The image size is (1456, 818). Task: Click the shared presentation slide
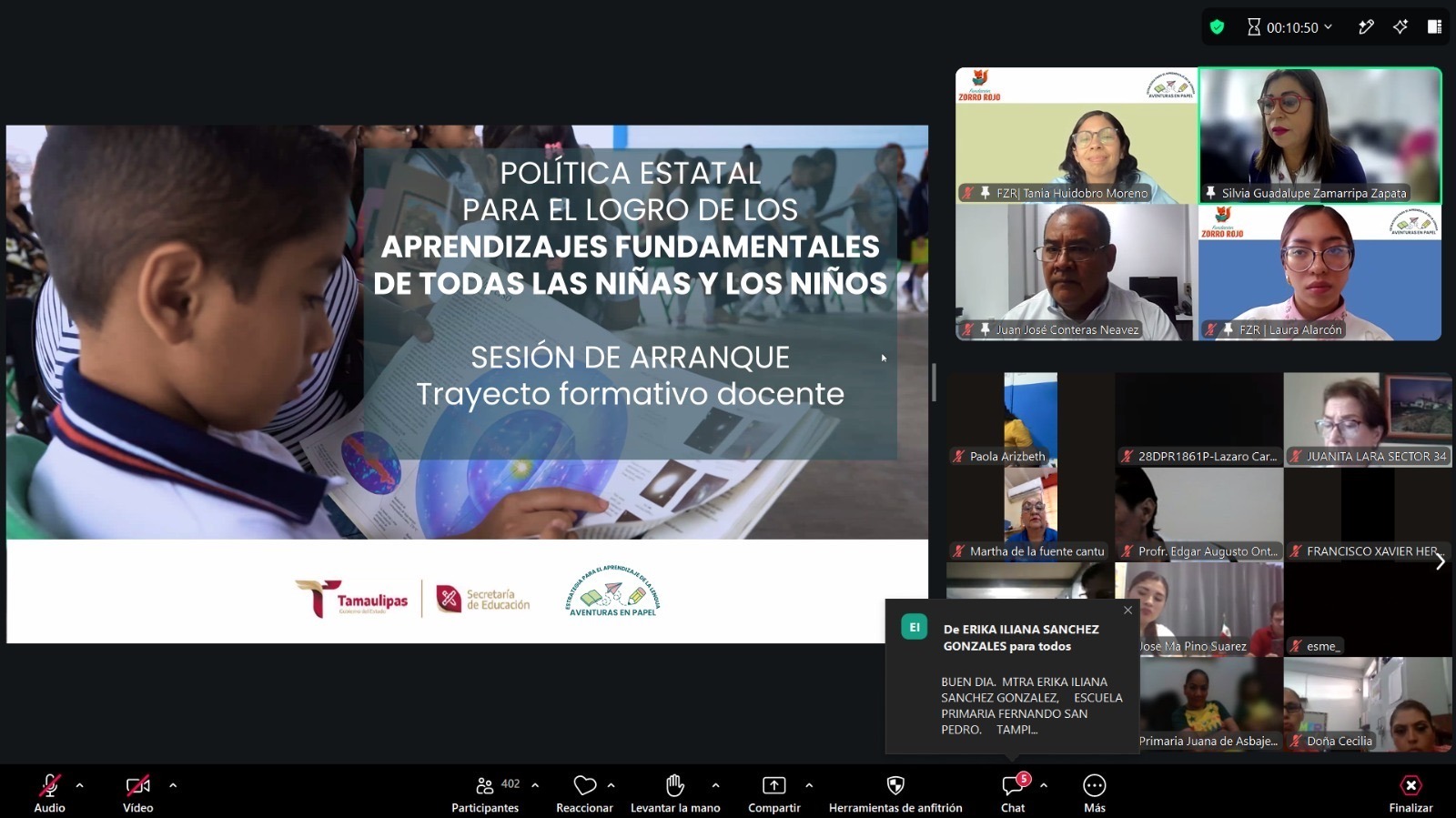click(467, 384)
